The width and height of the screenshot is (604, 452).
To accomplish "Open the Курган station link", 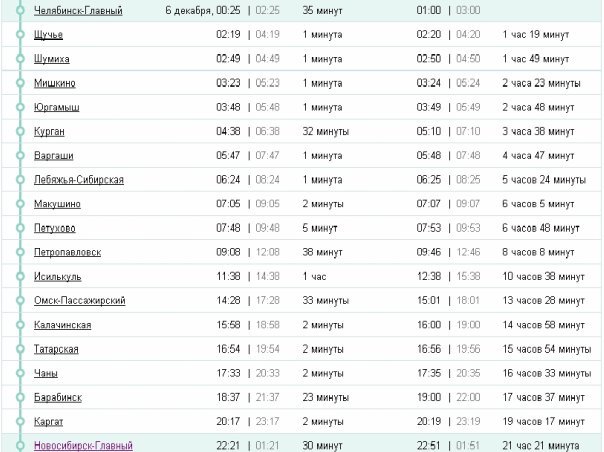I will [x=49, y=131].
